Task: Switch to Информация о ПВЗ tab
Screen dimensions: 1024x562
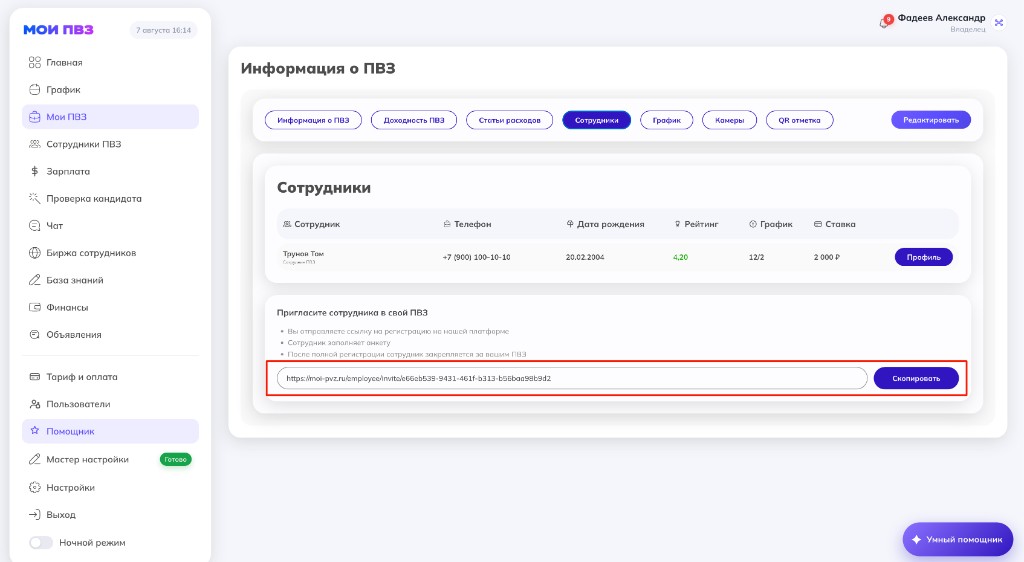Action: click(313, 120)
